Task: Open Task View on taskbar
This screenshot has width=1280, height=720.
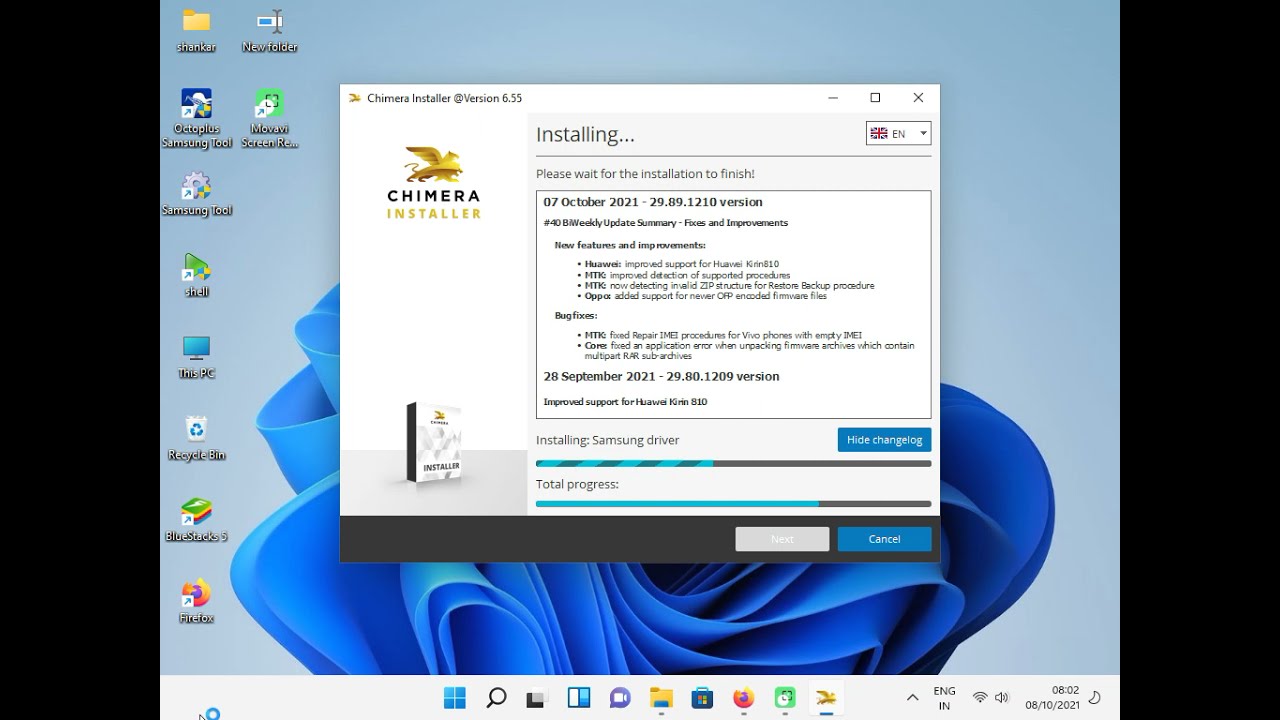Action: tap(537, 698)
